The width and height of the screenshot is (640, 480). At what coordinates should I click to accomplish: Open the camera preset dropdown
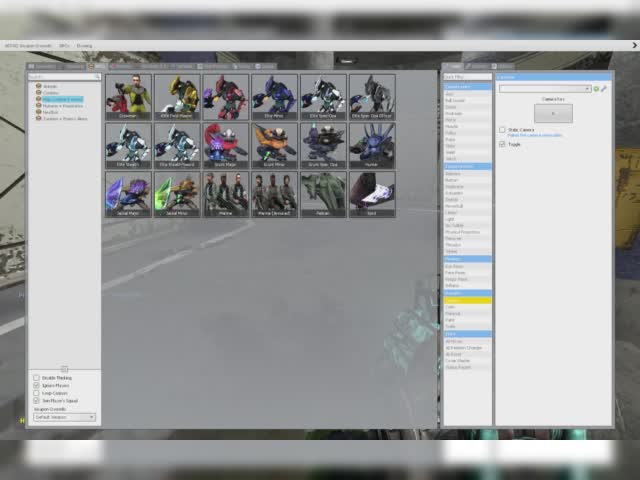(545, 89)
